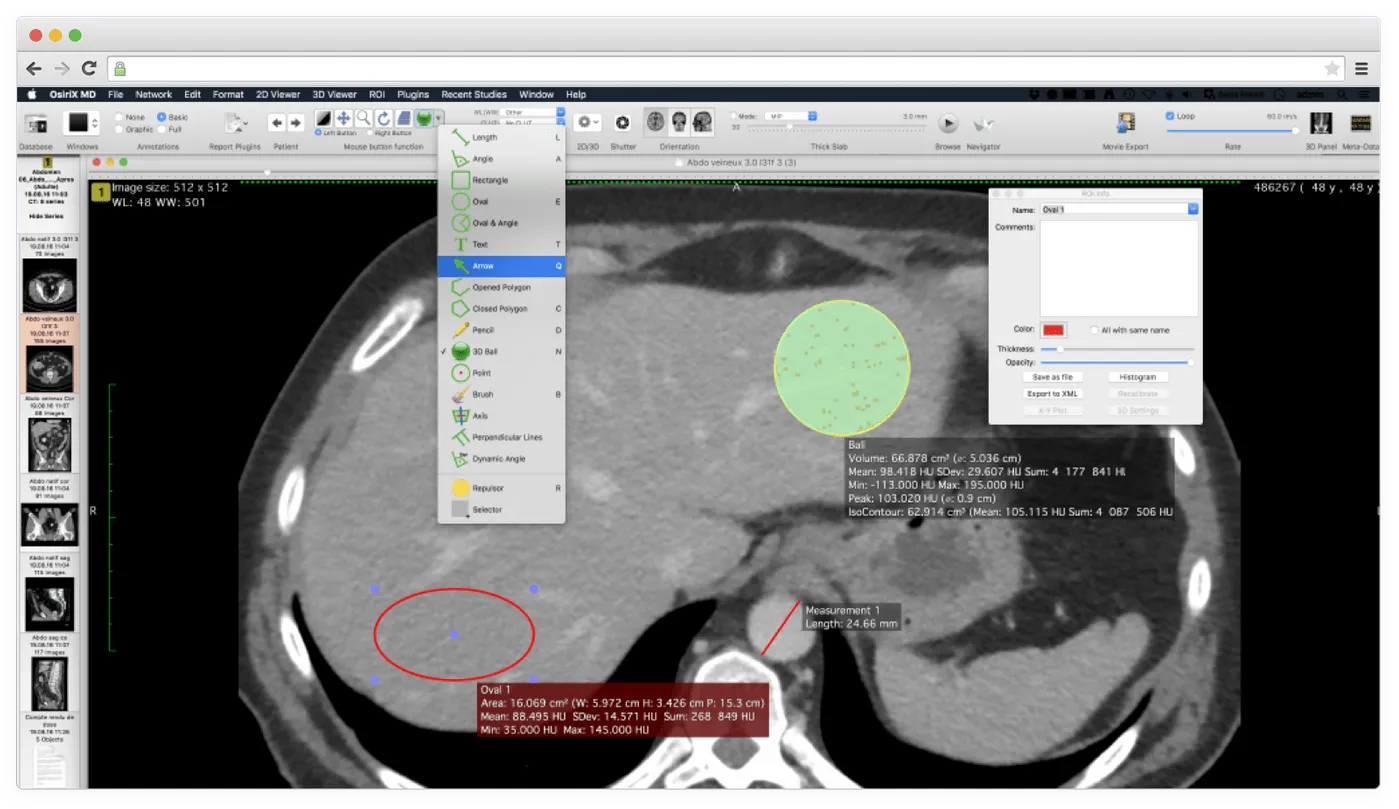1399x809 pixels.
Task: Adjust the ROI Thickness slider
Action: click(1116, 349)
